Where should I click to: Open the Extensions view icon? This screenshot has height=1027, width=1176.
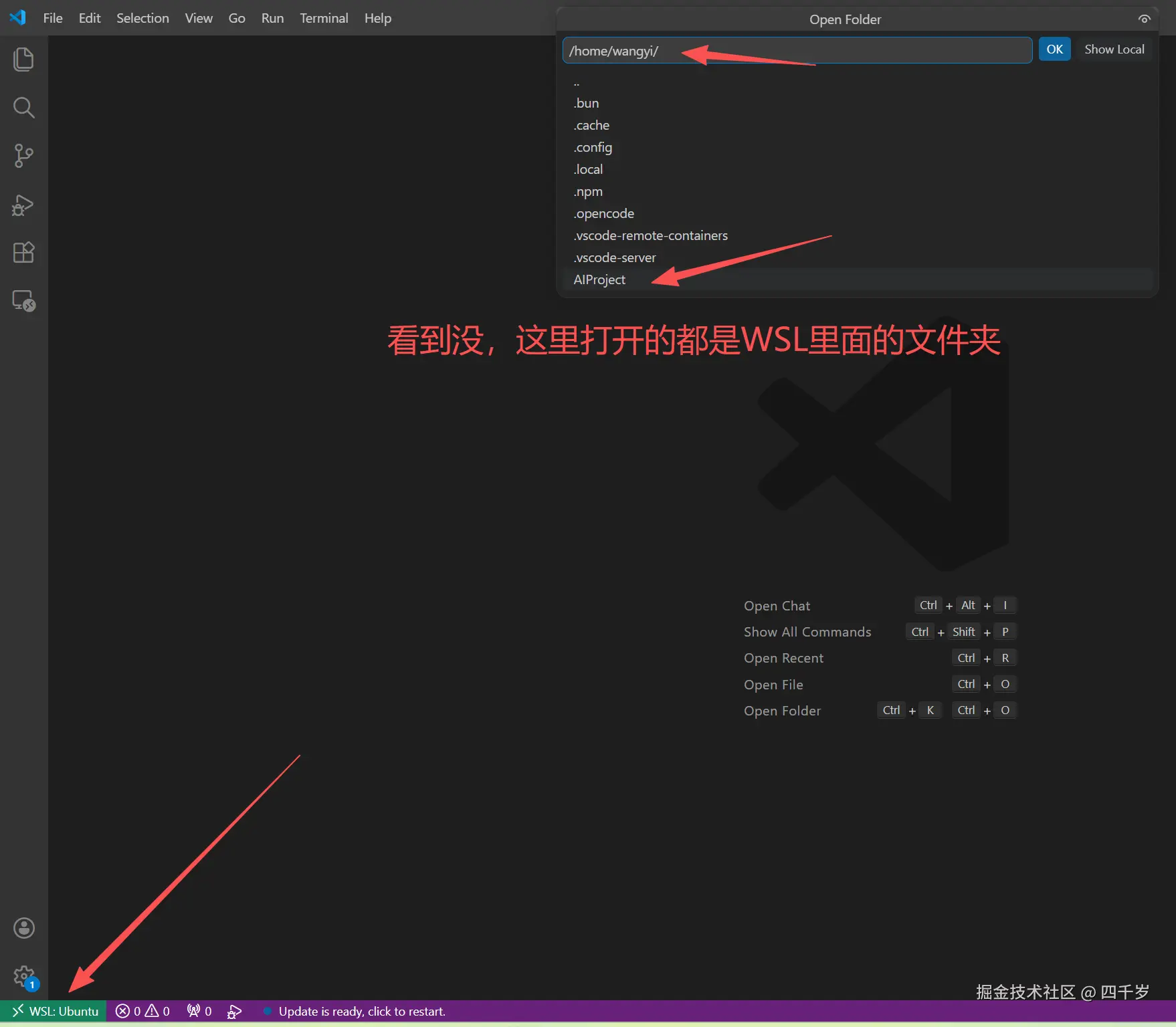click(x=23, y=252)
